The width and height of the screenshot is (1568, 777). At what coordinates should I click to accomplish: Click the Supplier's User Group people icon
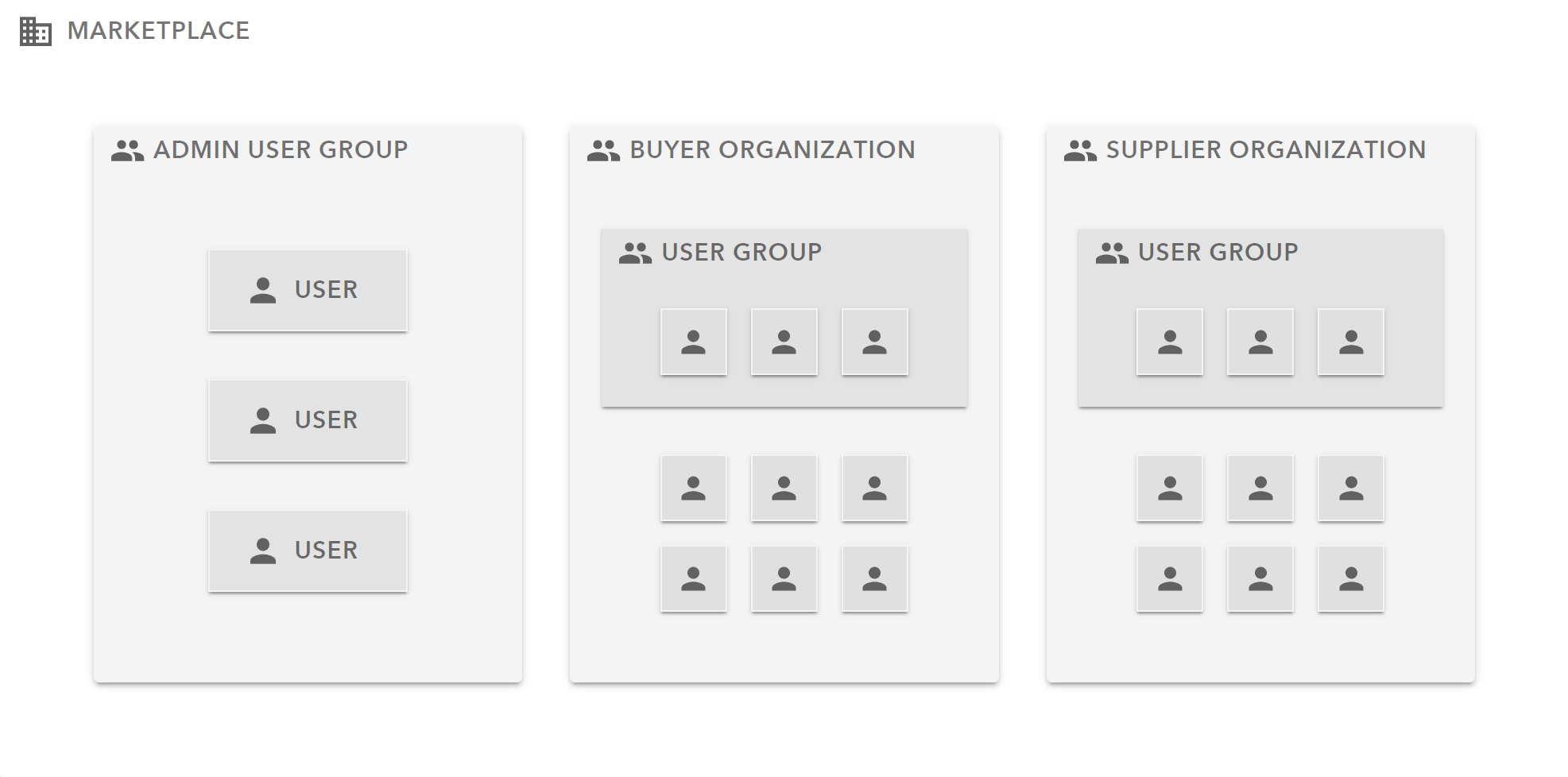pos(1112,253)
